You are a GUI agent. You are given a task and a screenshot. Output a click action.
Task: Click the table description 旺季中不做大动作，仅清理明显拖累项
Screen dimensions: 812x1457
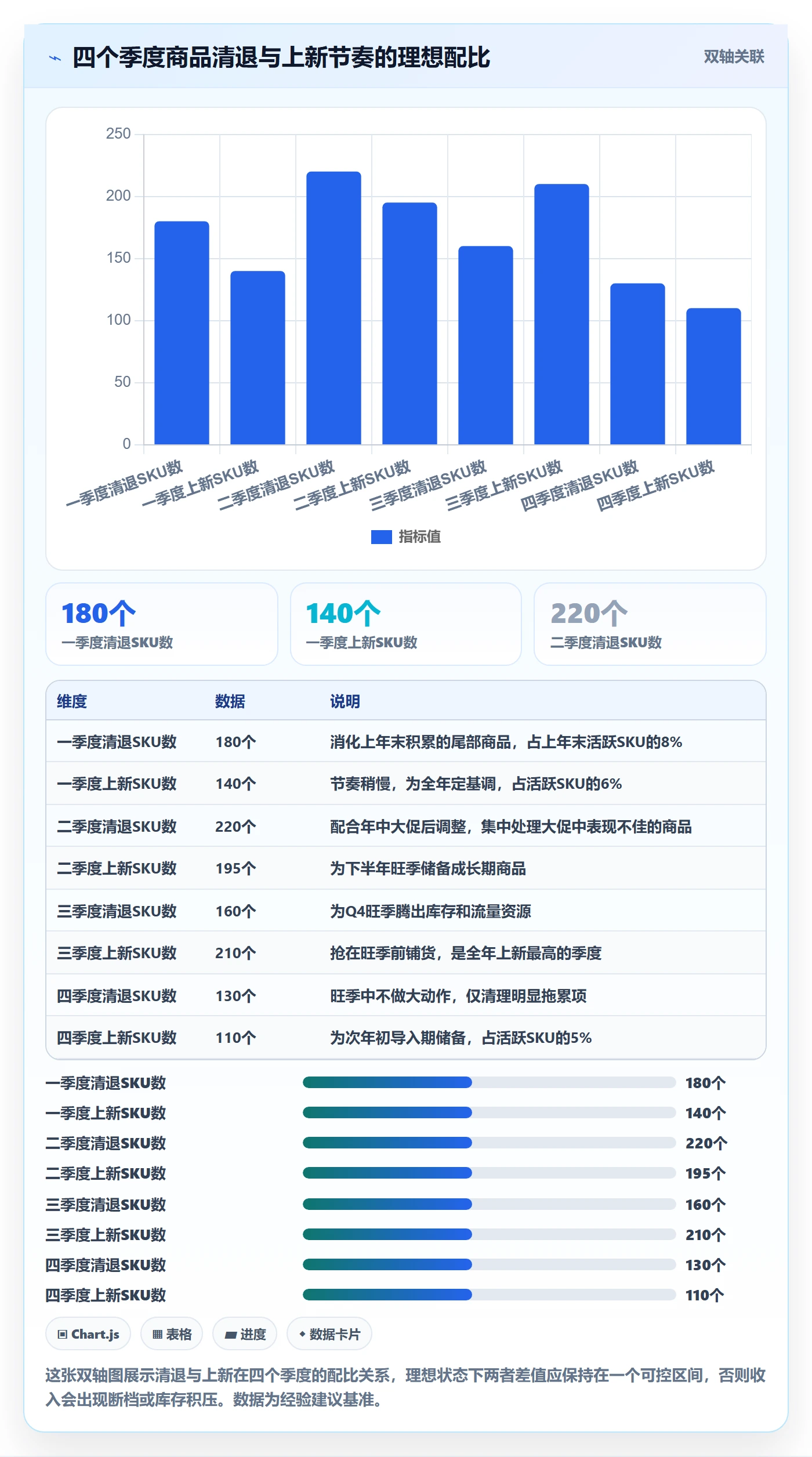point(458,996)
